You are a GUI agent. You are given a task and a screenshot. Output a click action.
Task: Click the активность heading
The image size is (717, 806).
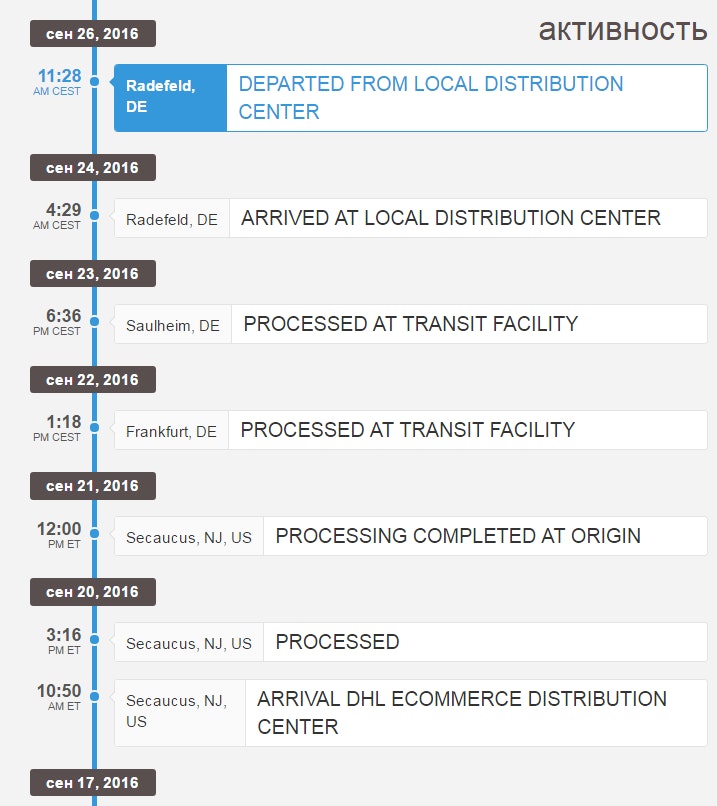click(x=622, y=30)
